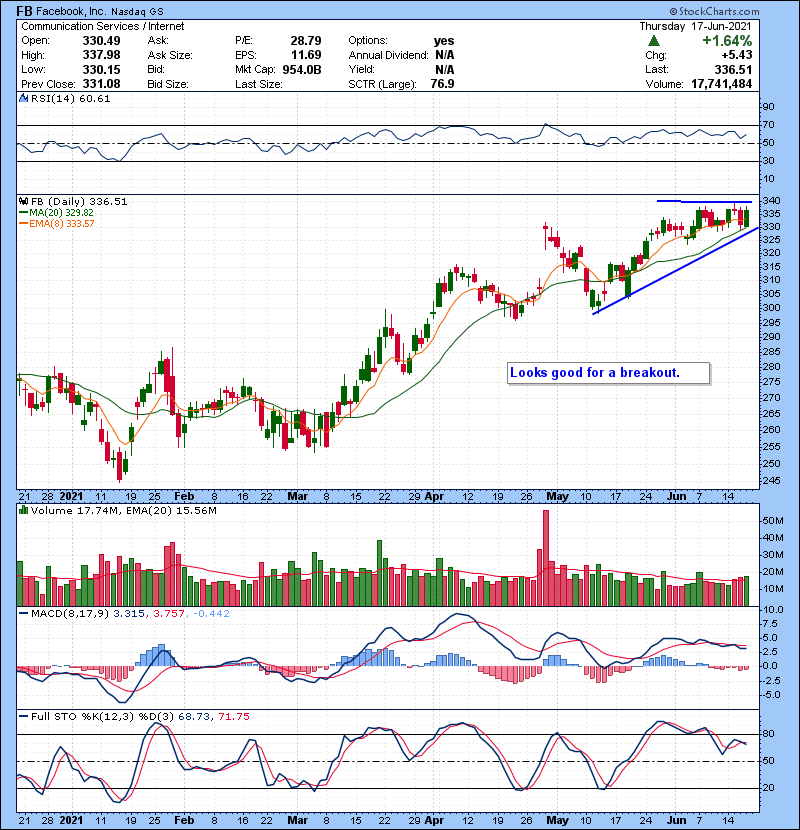Click the FB (Daily) candlestick legend icon
The width and height of the screenshot is (800, 830).
tap(21, 201)
